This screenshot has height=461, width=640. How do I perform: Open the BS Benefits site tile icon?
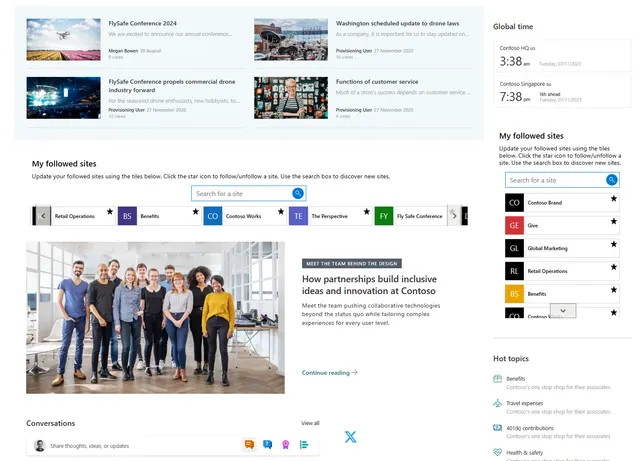(127, 216)
